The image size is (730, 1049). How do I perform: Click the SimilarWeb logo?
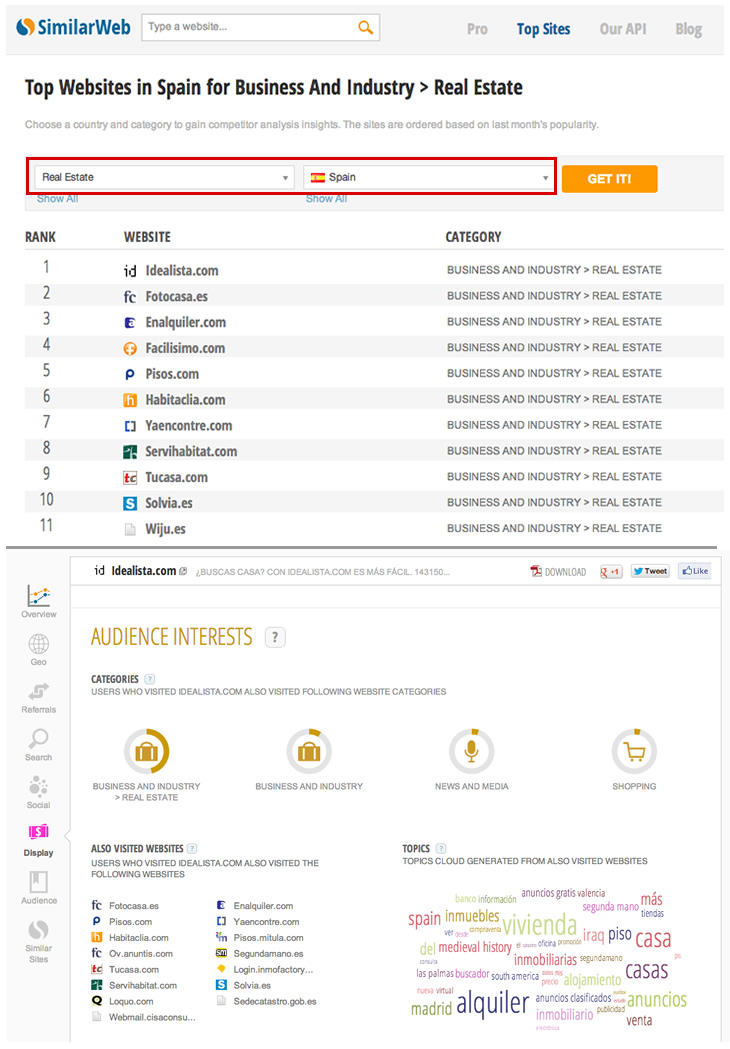pyautogui.click(x=74, y=27)
